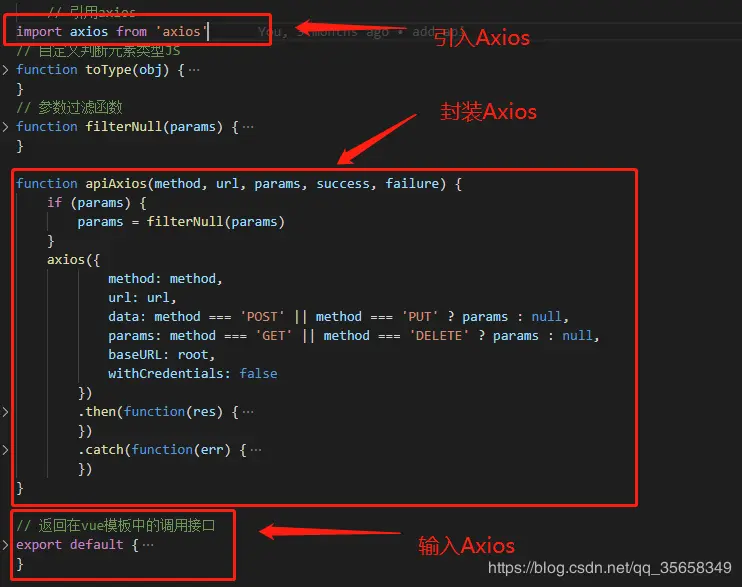
Task: Click the ellipsis after filterNull(params) {
Action: point(248,127)
